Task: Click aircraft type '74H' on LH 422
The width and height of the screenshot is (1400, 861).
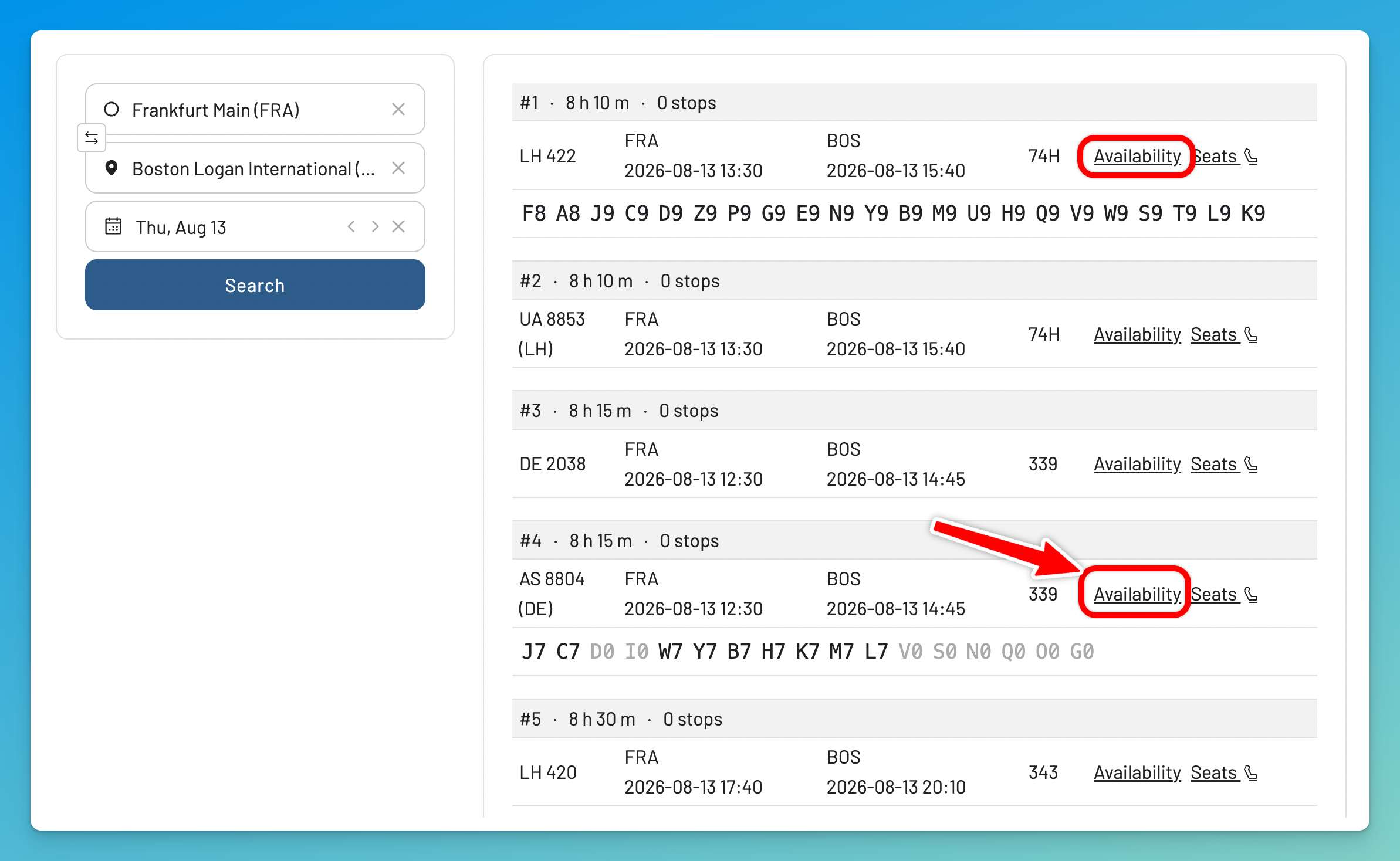Action: [1044, 156]
